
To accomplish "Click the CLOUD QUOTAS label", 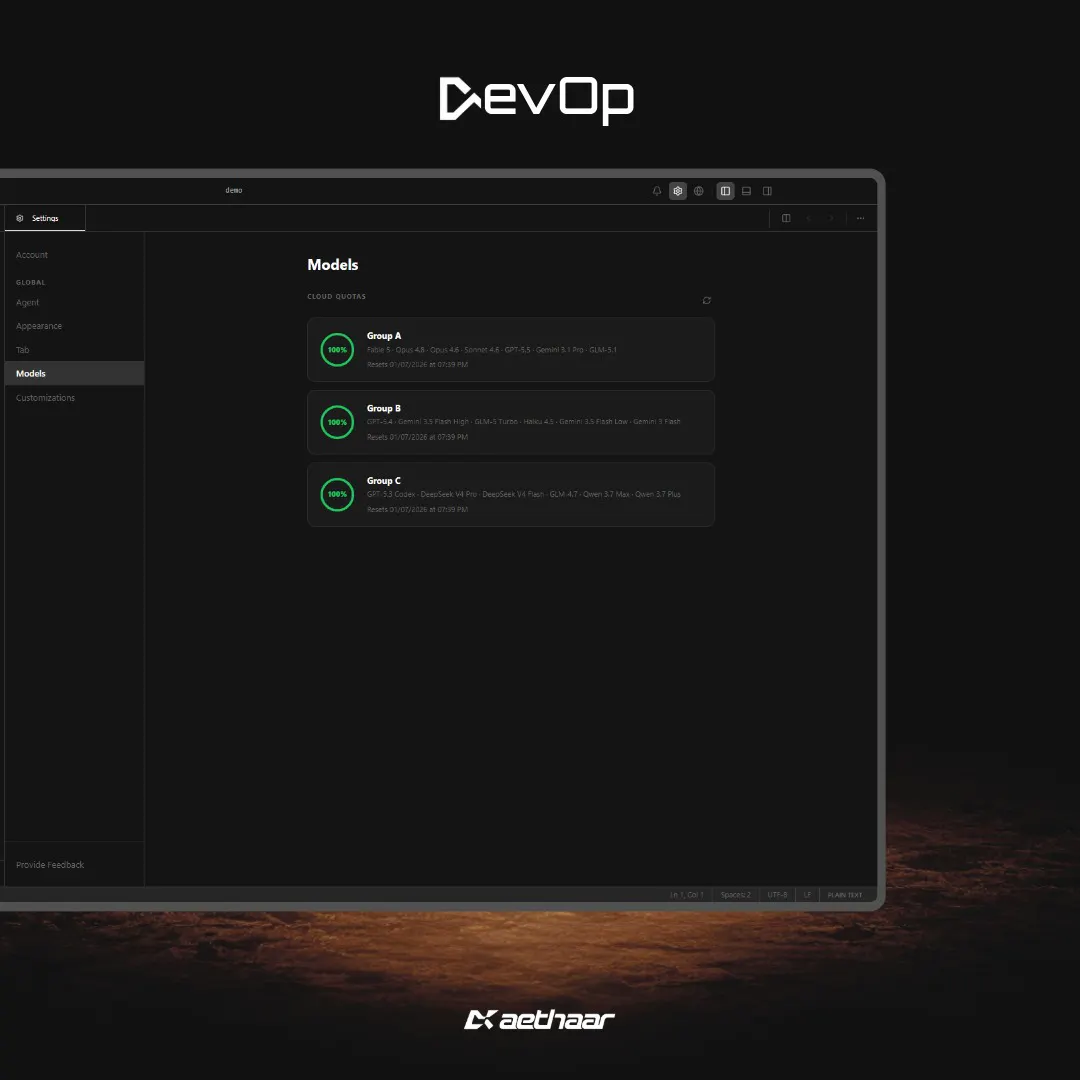I will (336, 296).
